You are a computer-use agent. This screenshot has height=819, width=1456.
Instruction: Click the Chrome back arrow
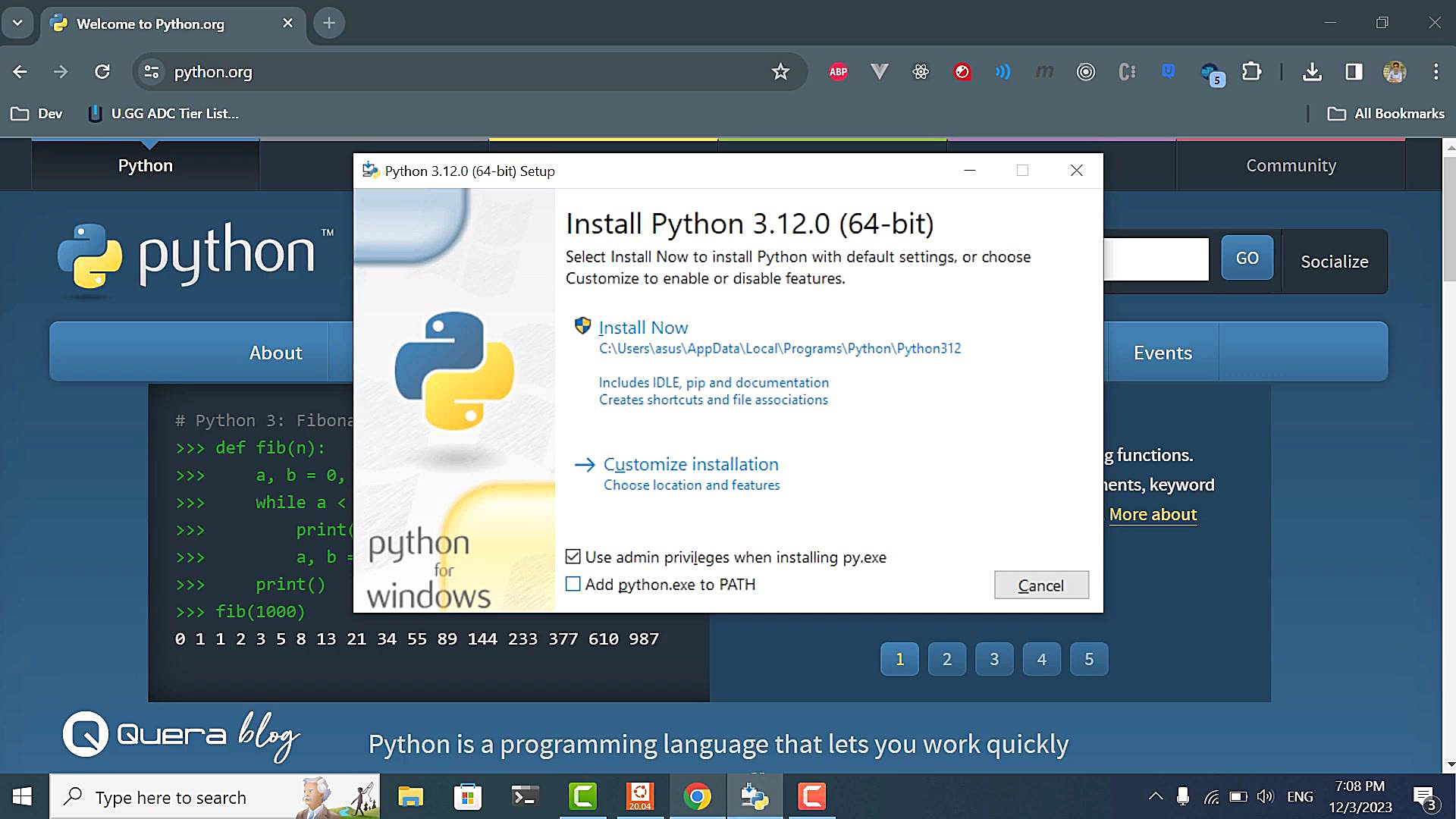click(20, 72)
